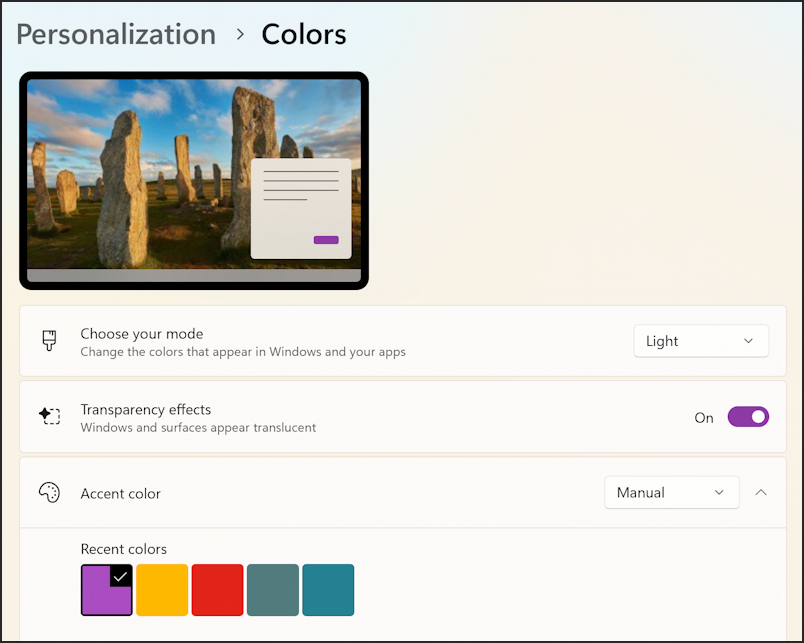Click the paintbrush icon beside Choose your mode
This screenshot has width=804, height=643.
[49, 341]
